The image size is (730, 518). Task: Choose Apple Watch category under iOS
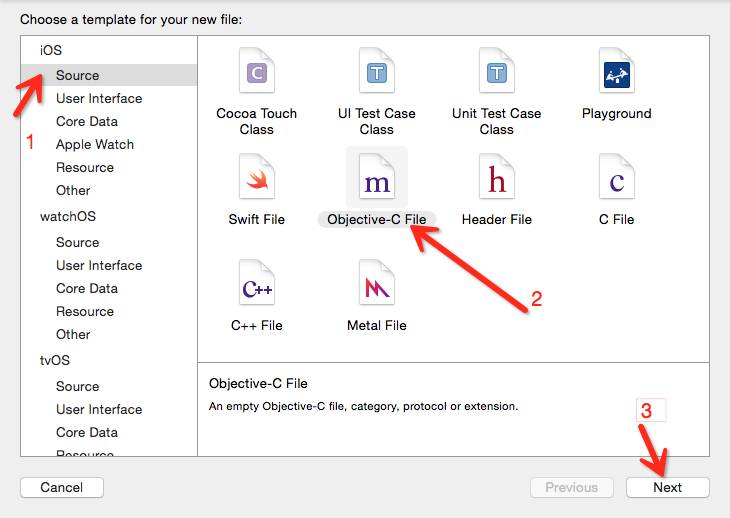tap(95, 144)
